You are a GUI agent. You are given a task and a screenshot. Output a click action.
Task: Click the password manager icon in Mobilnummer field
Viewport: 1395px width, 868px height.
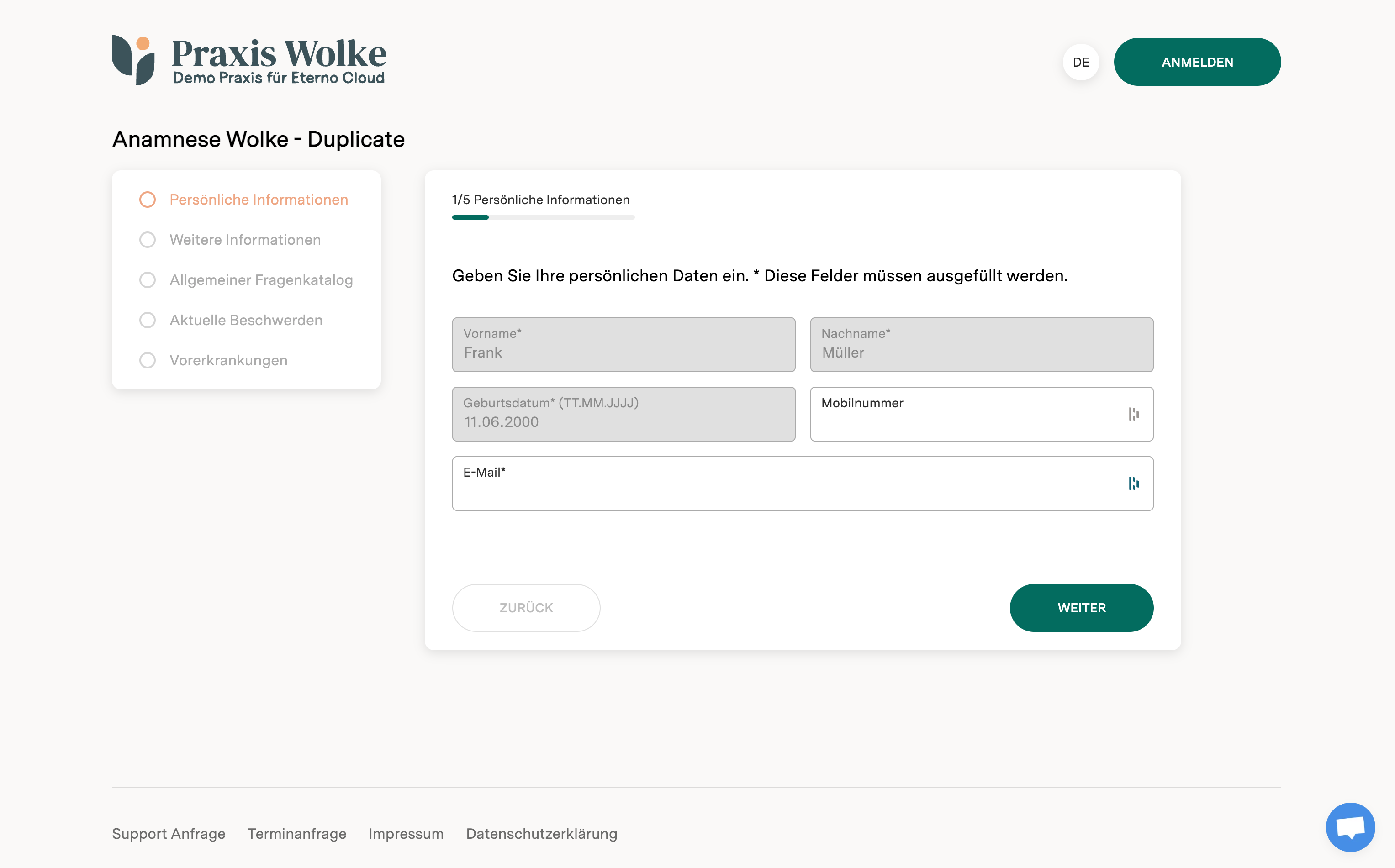[x=1133, y=414]
